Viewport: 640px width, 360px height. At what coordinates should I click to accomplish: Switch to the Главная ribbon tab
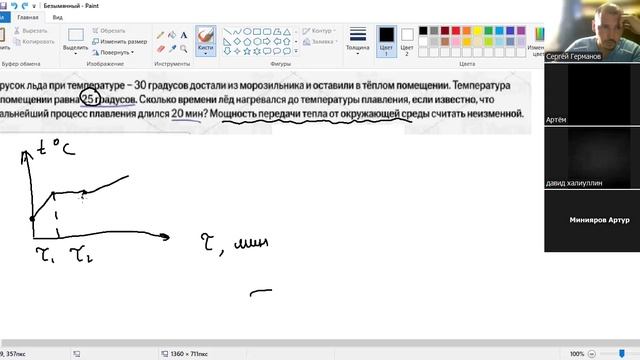pos(28,18)
